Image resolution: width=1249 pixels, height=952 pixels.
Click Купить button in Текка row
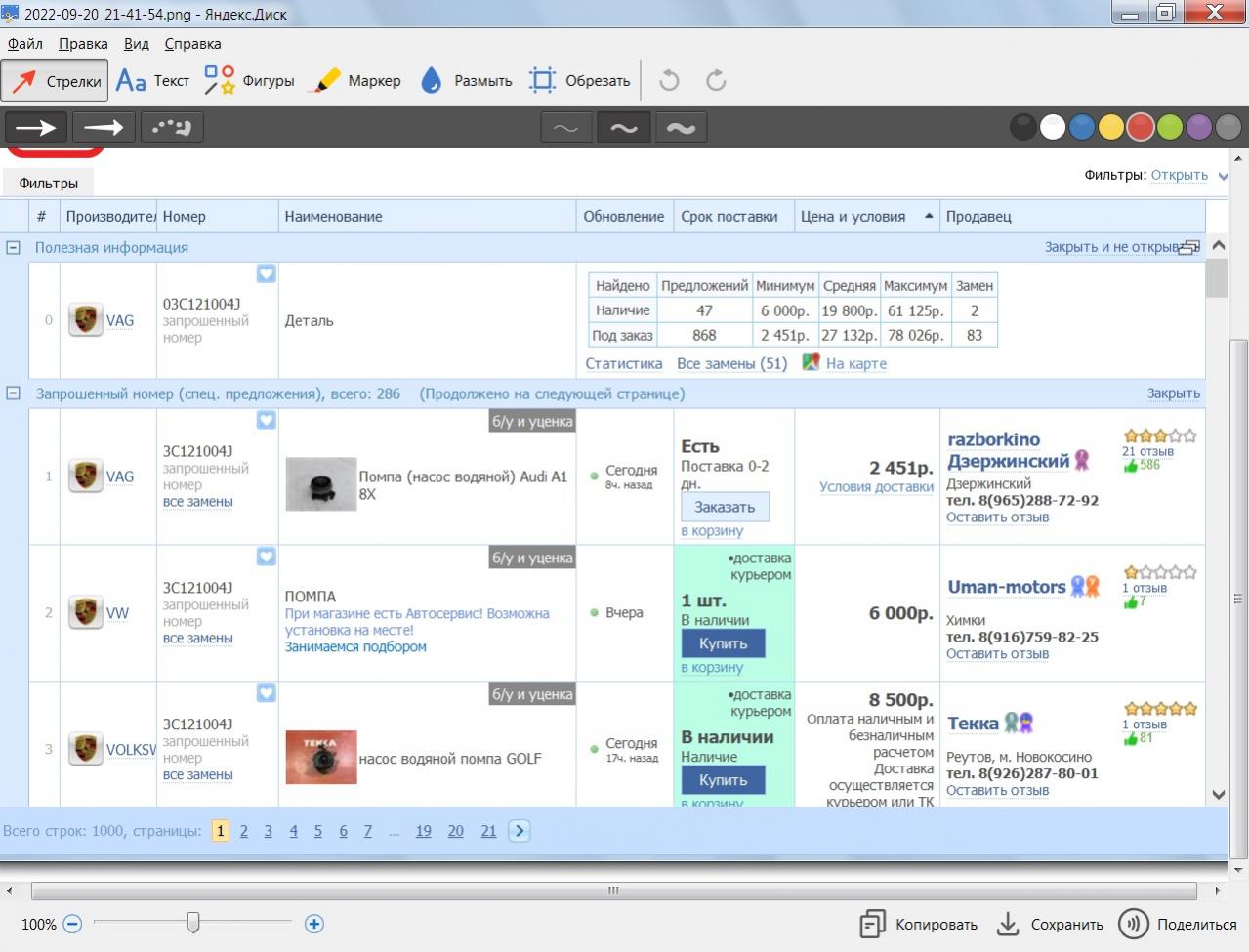click(x=724, y=780)
